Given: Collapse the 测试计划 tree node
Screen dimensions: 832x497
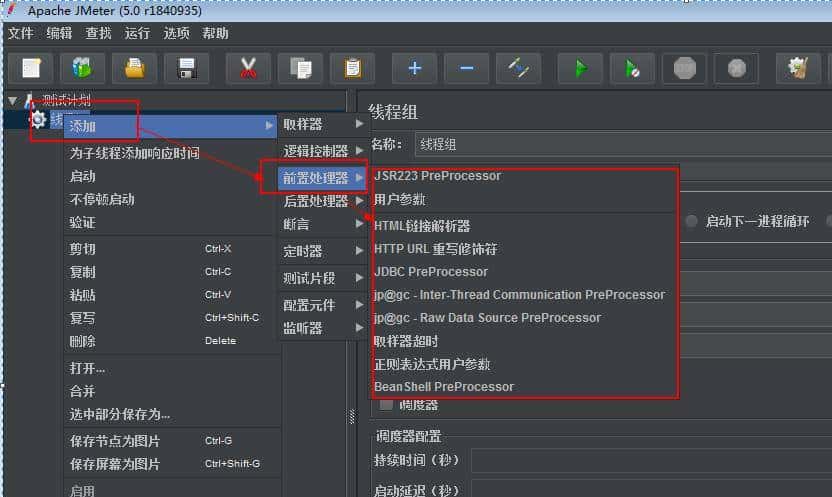Looking at the screenshot, I should (x=12, y=100).
